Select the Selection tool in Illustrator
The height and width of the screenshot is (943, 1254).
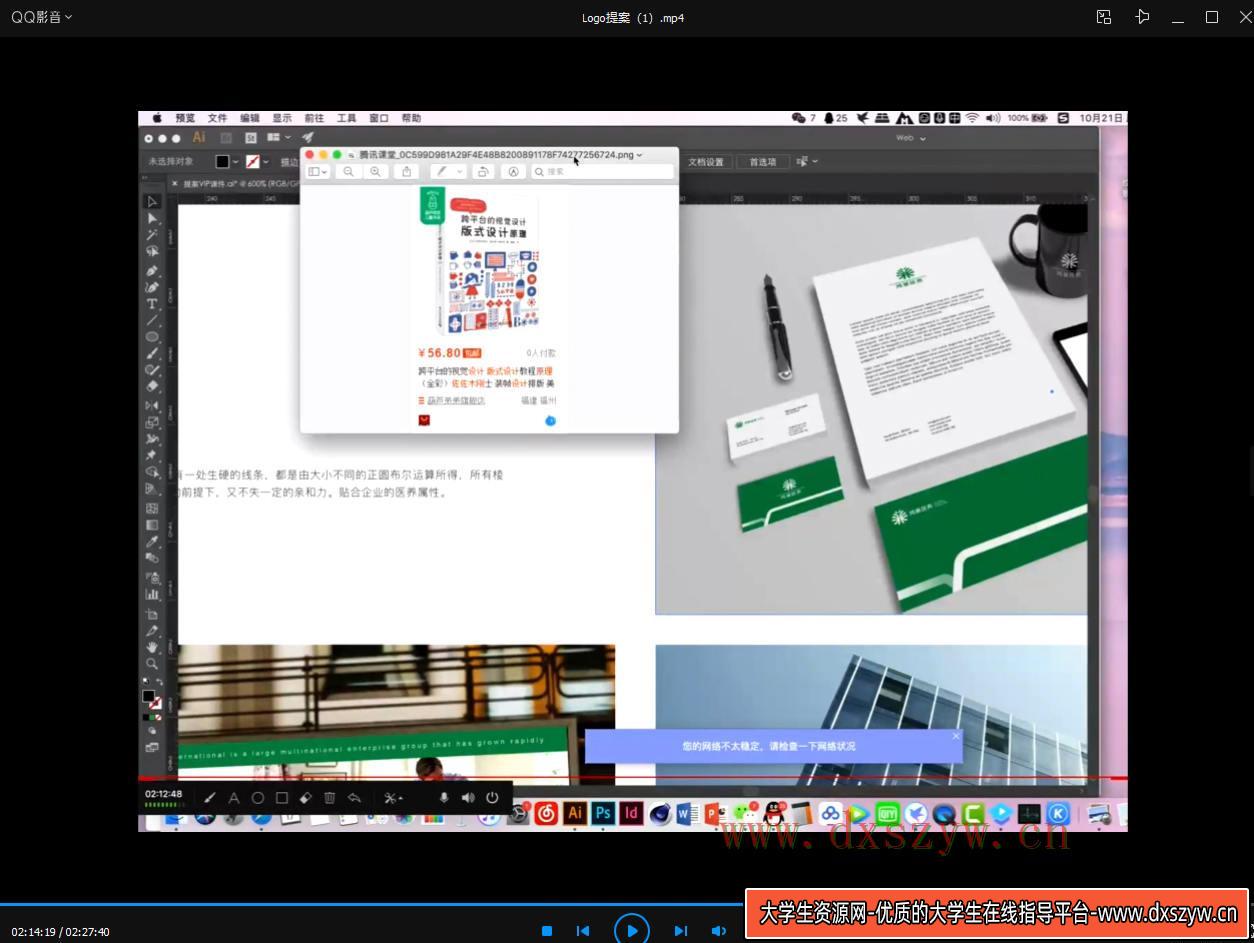pyautogui.click(x=152, y=201)
